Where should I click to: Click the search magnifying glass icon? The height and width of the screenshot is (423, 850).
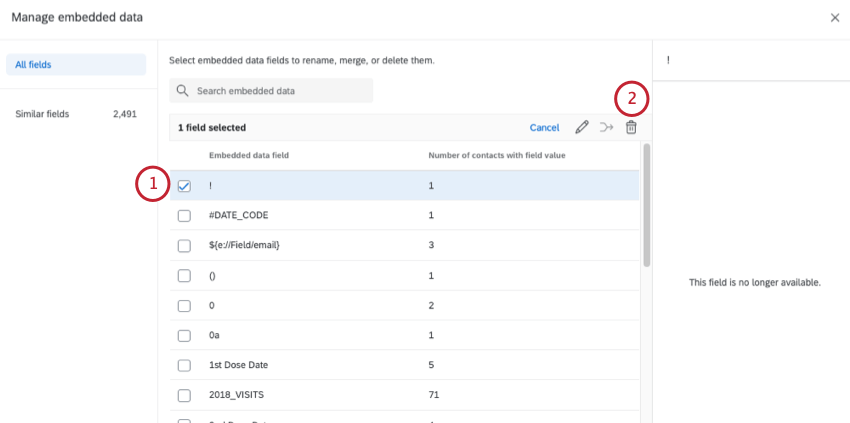pyautogui.click(x=183, y=91)
